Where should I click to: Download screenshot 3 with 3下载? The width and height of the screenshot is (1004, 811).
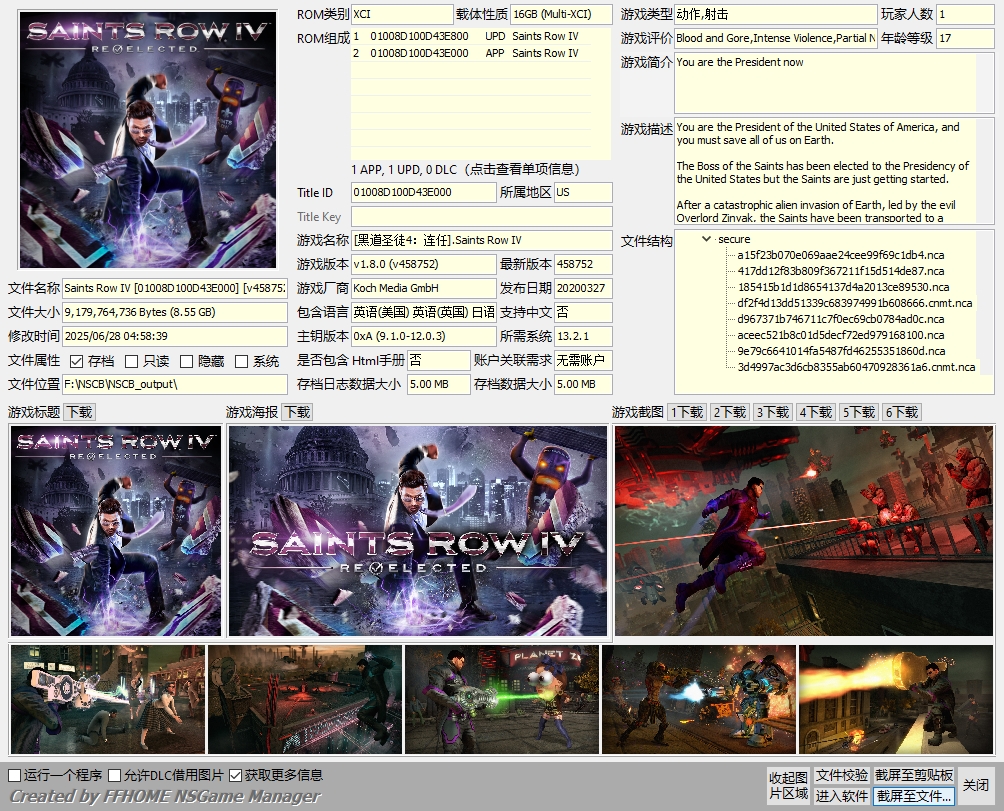773,412
